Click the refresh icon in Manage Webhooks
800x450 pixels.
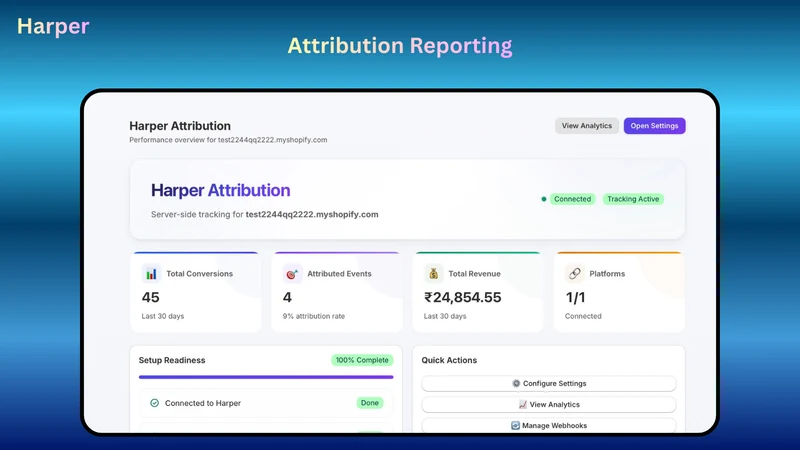click(515, 425)
